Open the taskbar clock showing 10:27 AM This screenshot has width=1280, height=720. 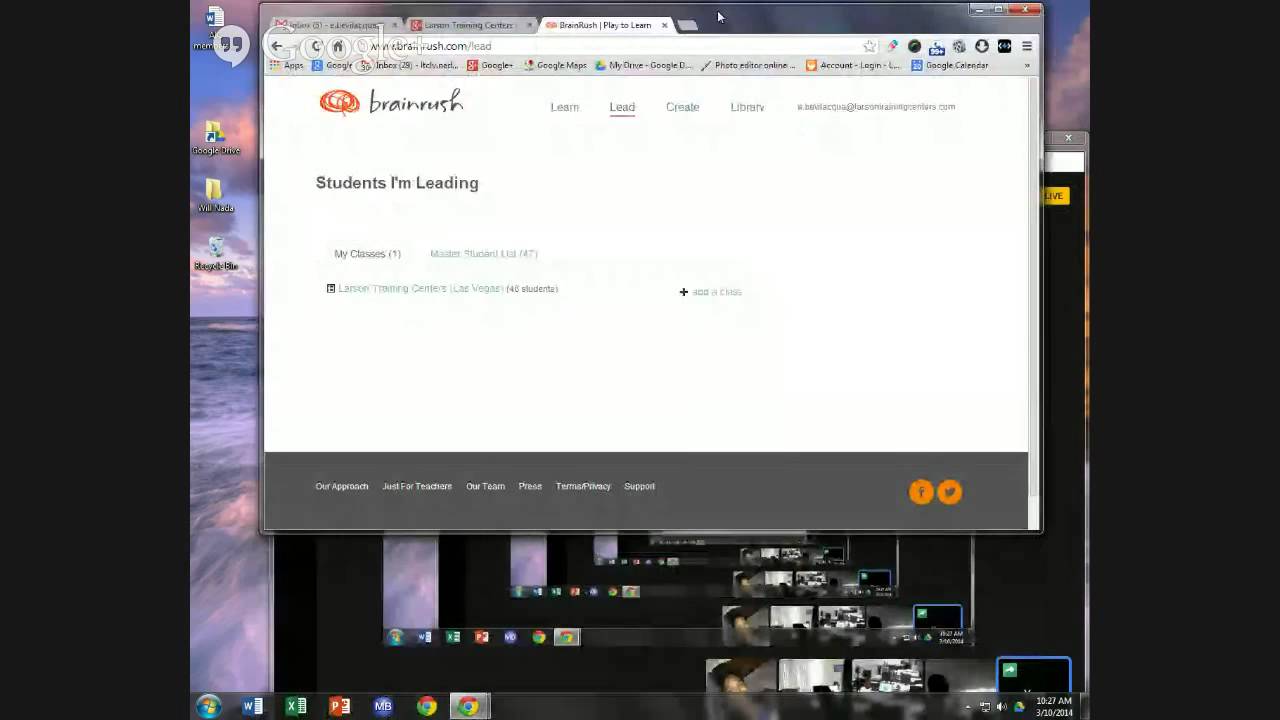[x=1054, y=706]
